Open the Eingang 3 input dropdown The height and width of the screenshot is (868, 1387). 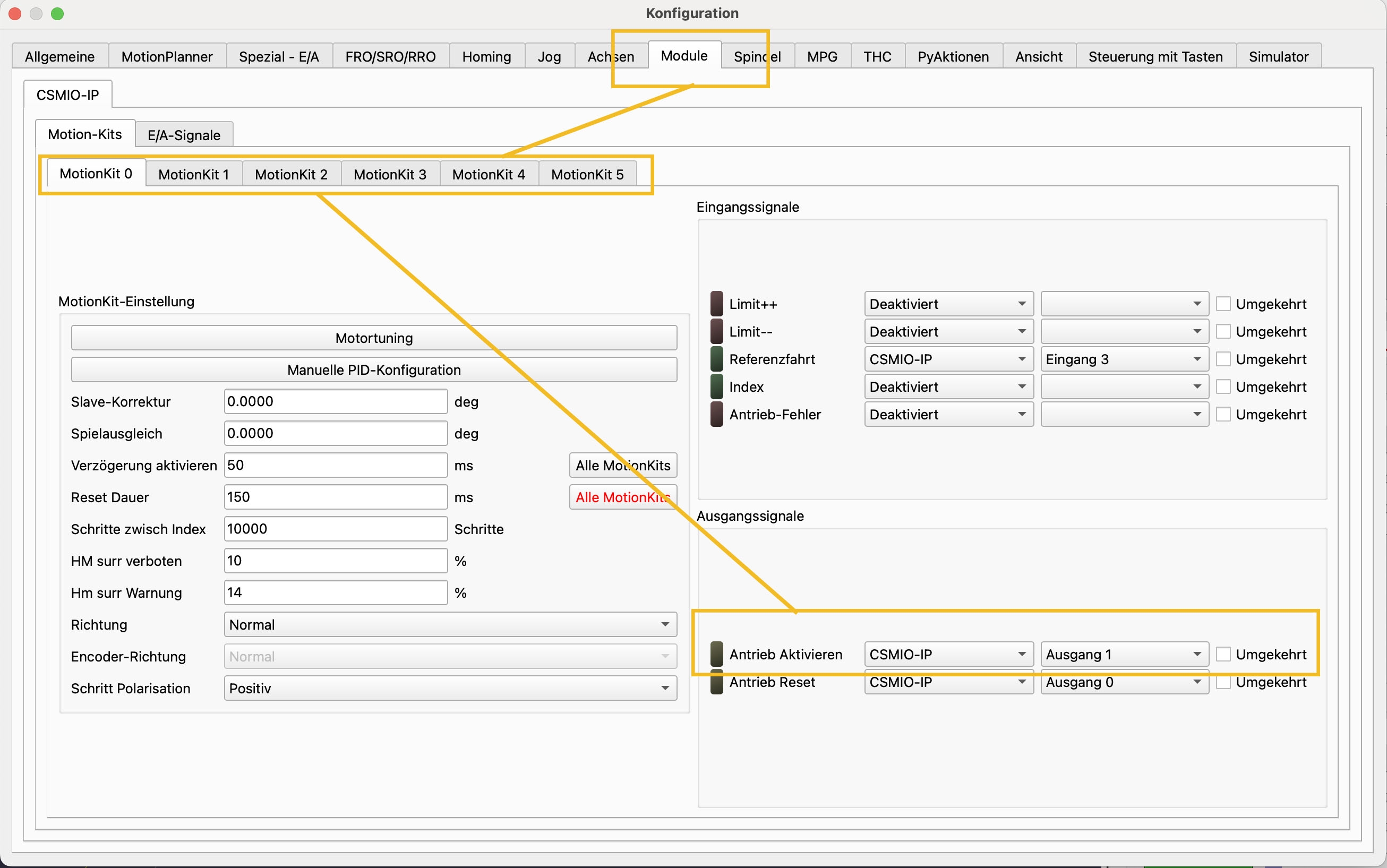coord(1124,359)
